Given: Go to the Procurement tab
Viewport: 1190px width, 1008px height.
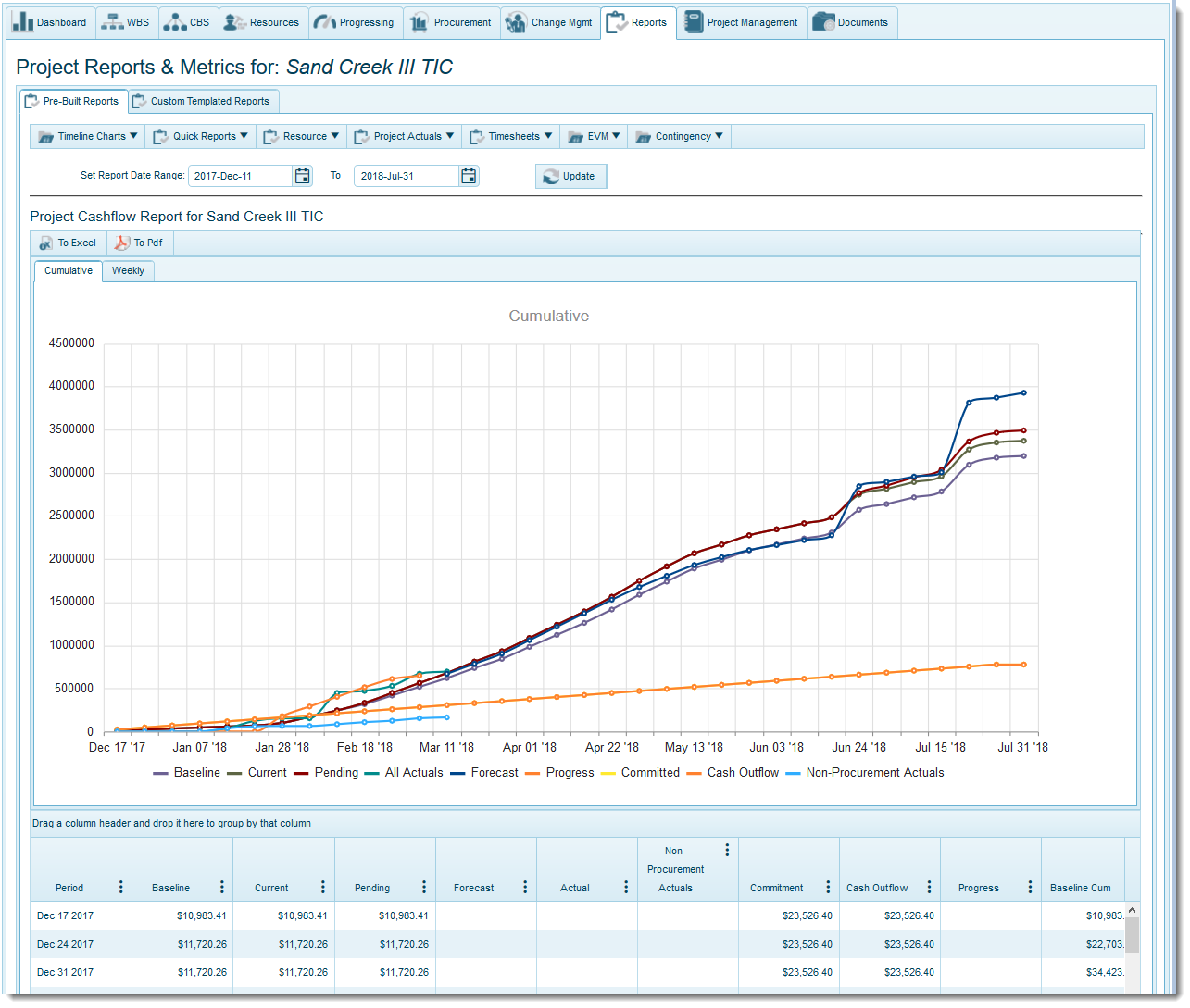Looking at the screenshot, I should [x=452, y=23].
